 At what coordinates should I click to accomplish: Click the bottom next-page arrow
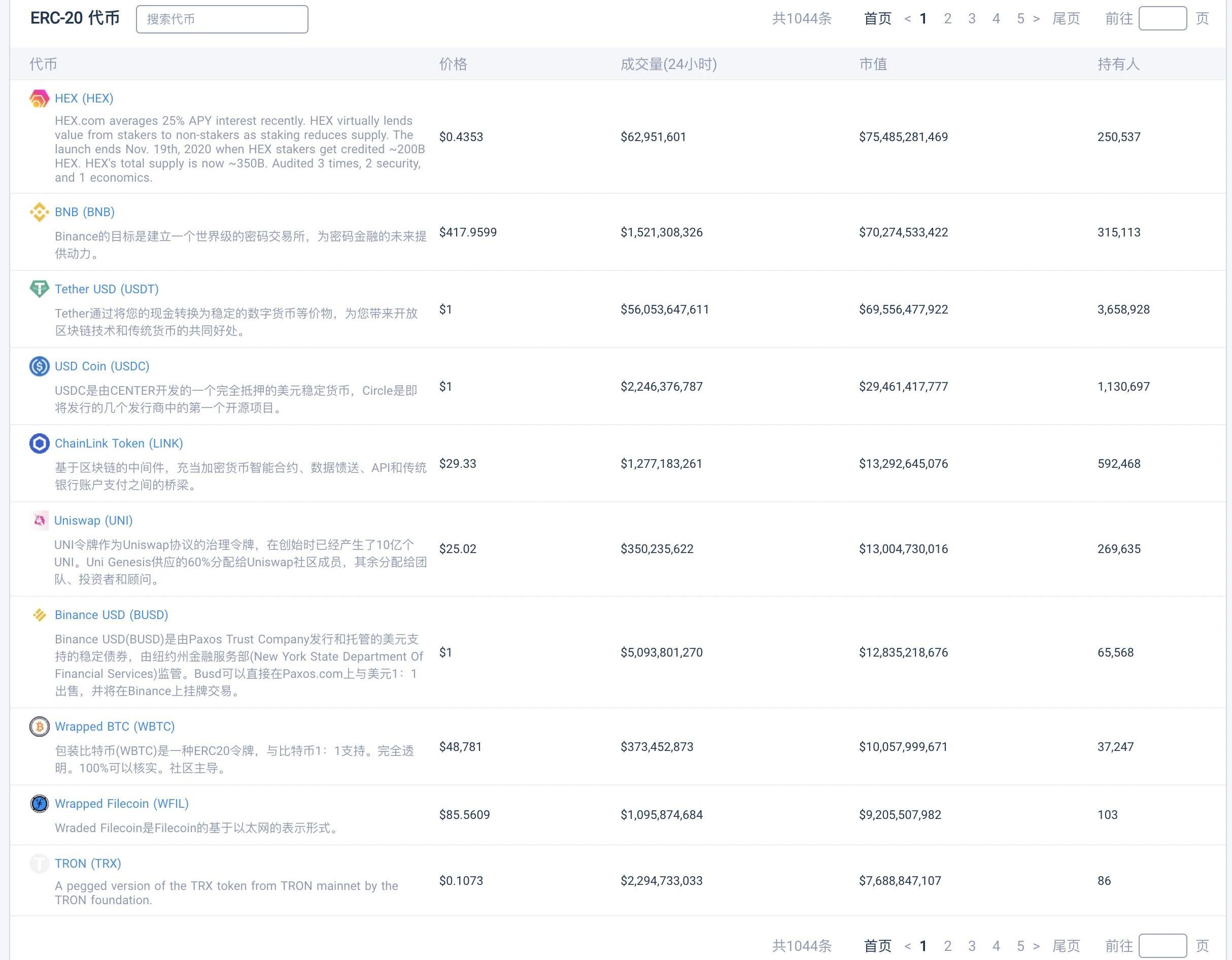point(1036,946)
